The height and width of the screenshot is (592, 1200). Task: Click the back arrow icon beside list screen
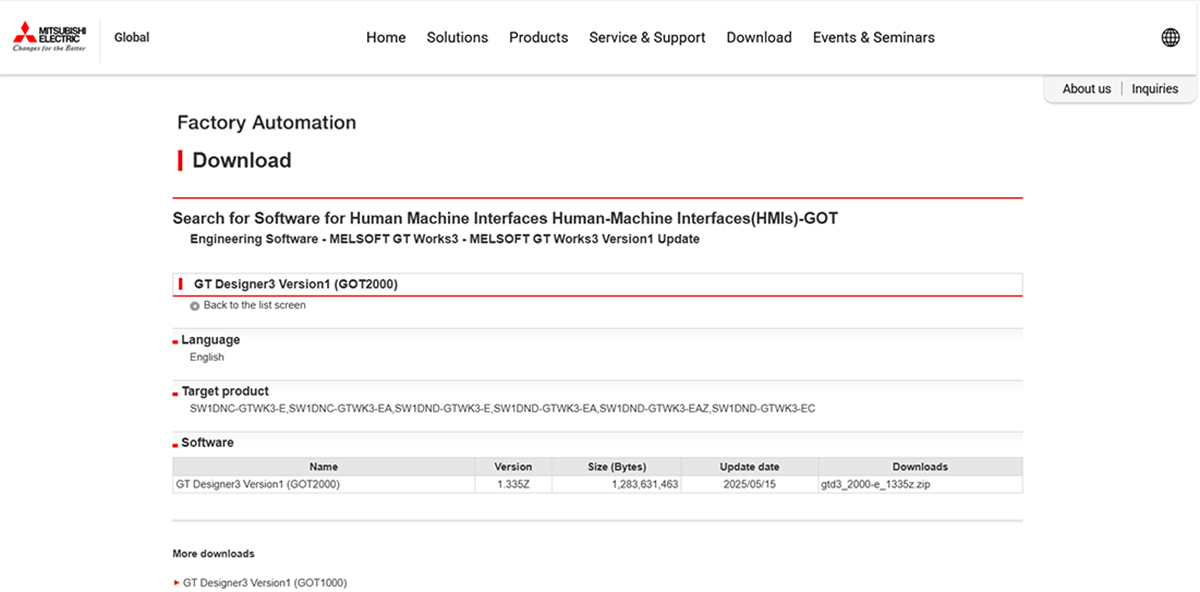tap(195, 306)
